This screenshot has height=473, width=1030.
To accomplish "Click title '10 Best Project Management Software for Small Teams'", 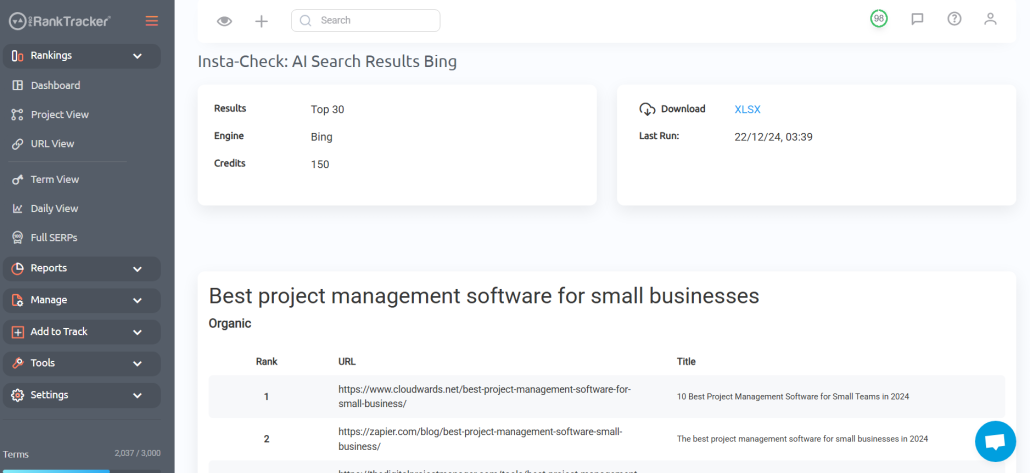I will 793,397.
